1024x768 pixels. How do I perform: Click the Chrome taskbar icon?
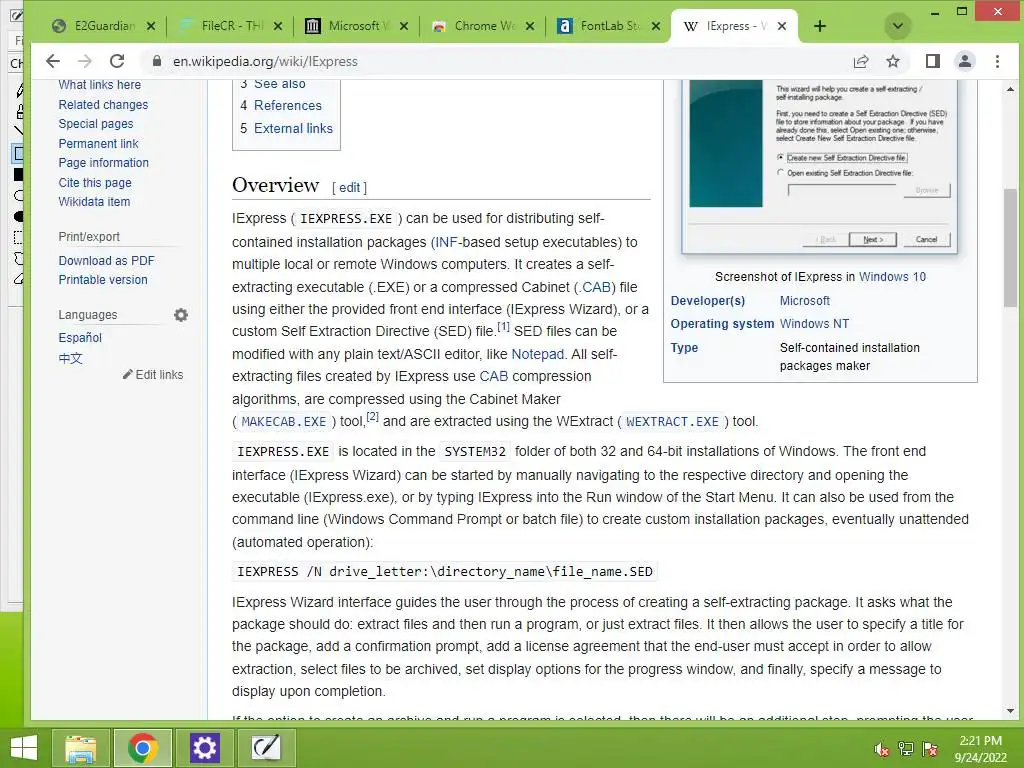click(142, 748)
